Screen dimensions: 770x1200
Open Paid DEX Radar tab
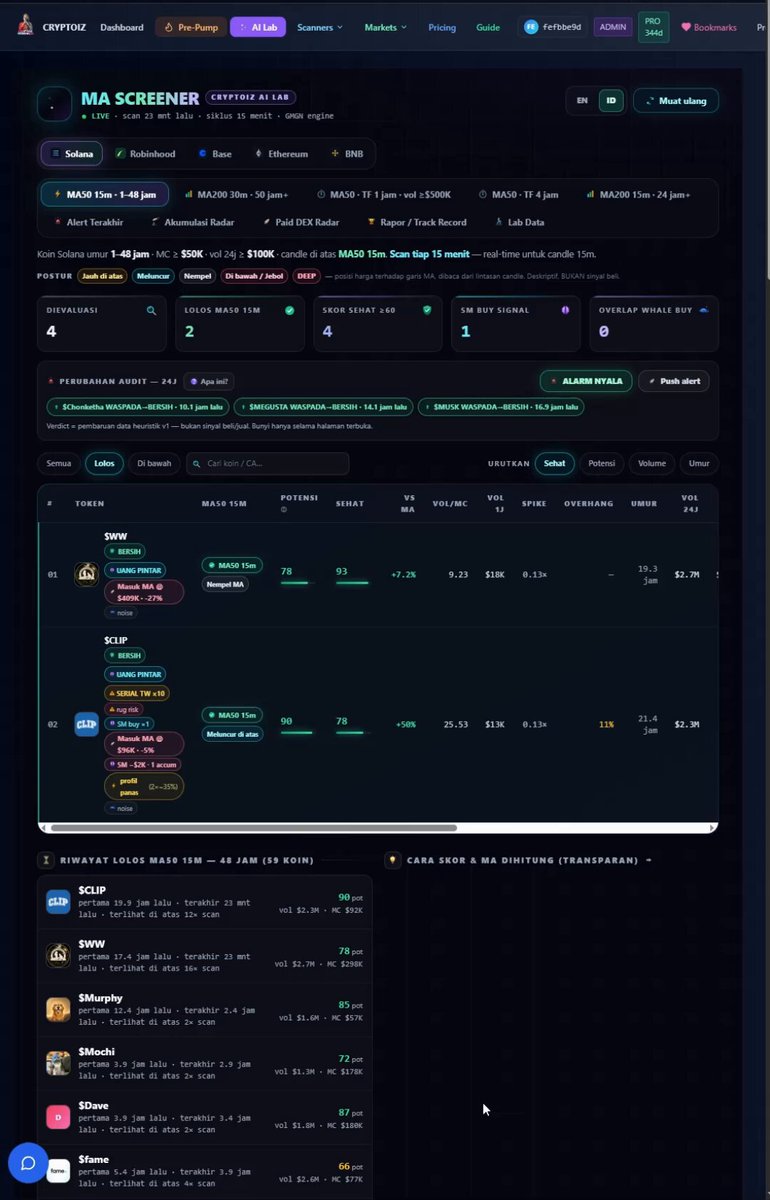(x=300, y=222)
